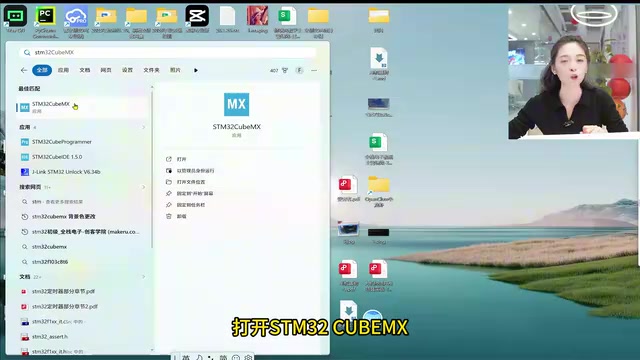Click the emoji face in IME toolbar
This screenshot has height=360, width=640.
(236, 358)
